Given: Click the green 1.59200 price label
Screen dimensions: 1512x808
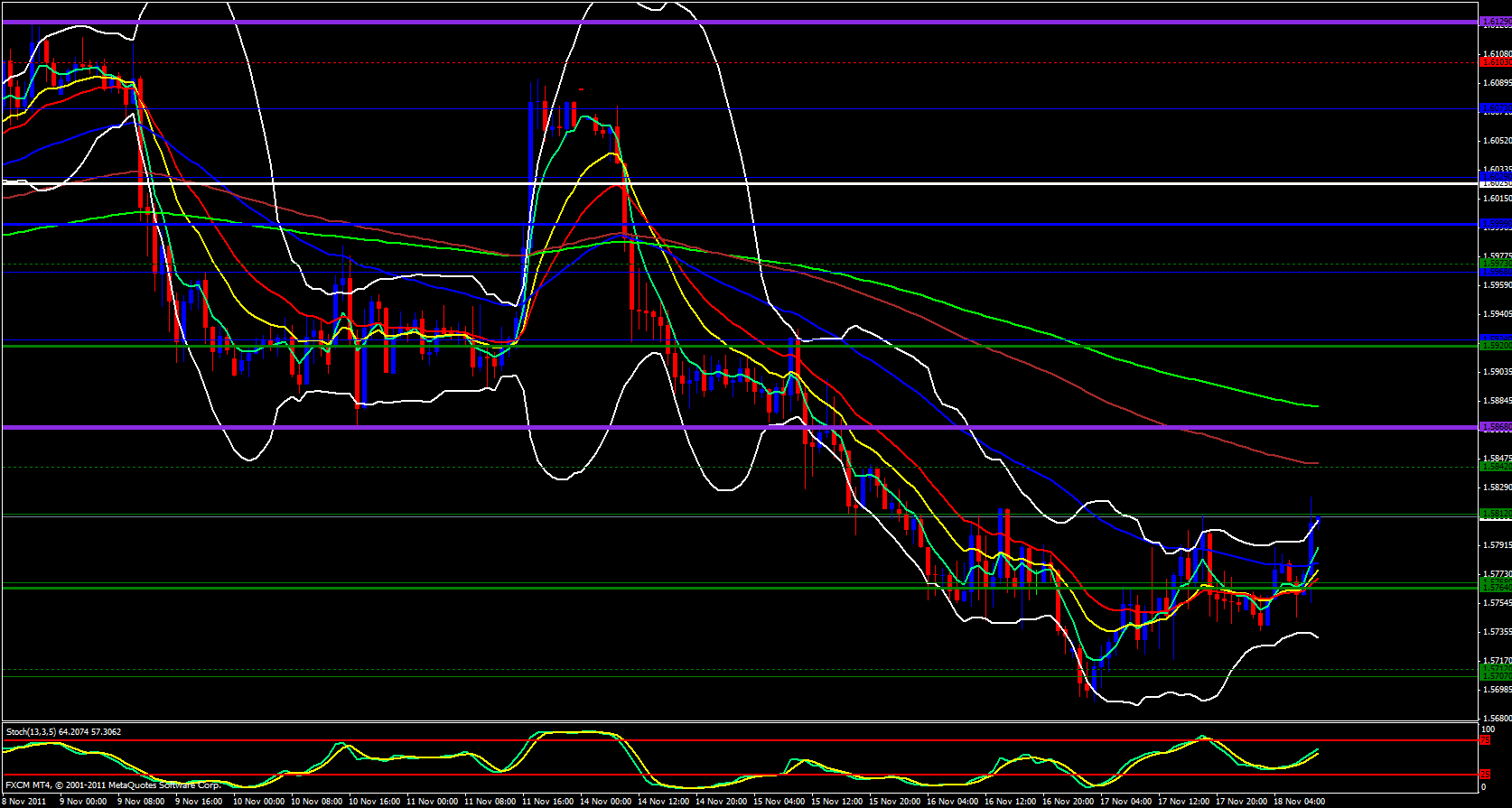Looking at the screenshot, I should point(1495,346).
